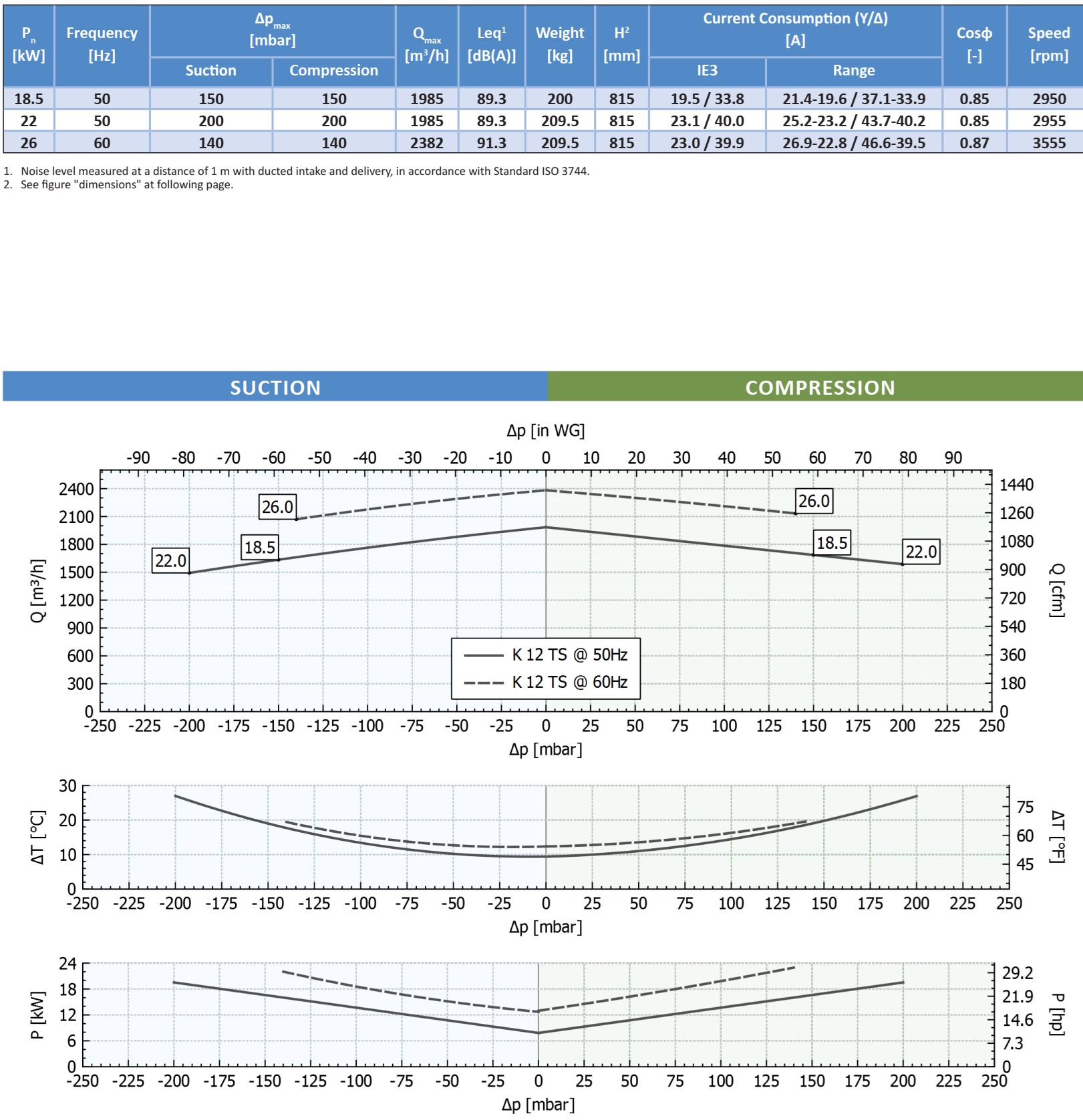
Task: Click the IE3 sub-header cell
Action: pyautogui.click(x=707, y=71)
